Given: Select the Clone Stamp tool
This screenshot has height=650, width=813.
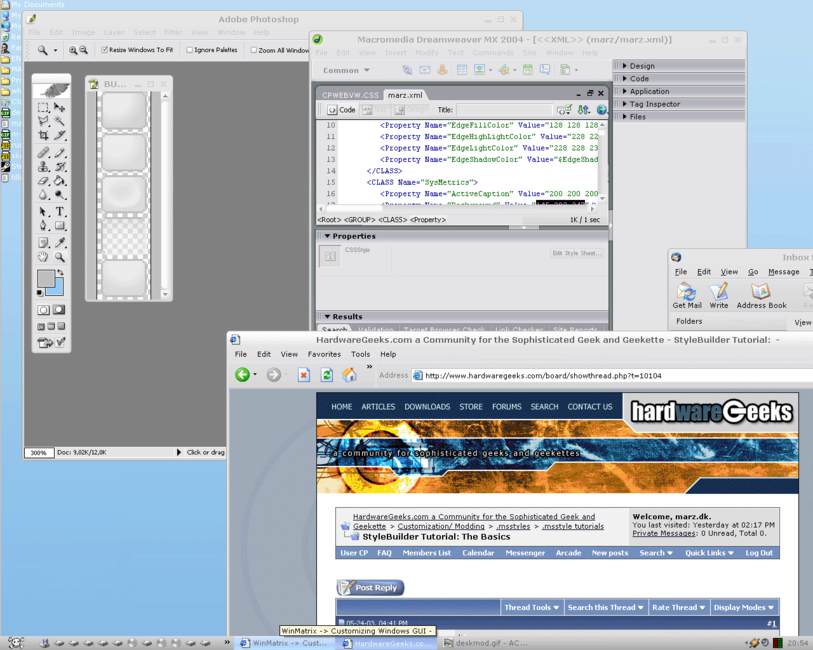Looking at the screenshot, I should click(44, 166).
